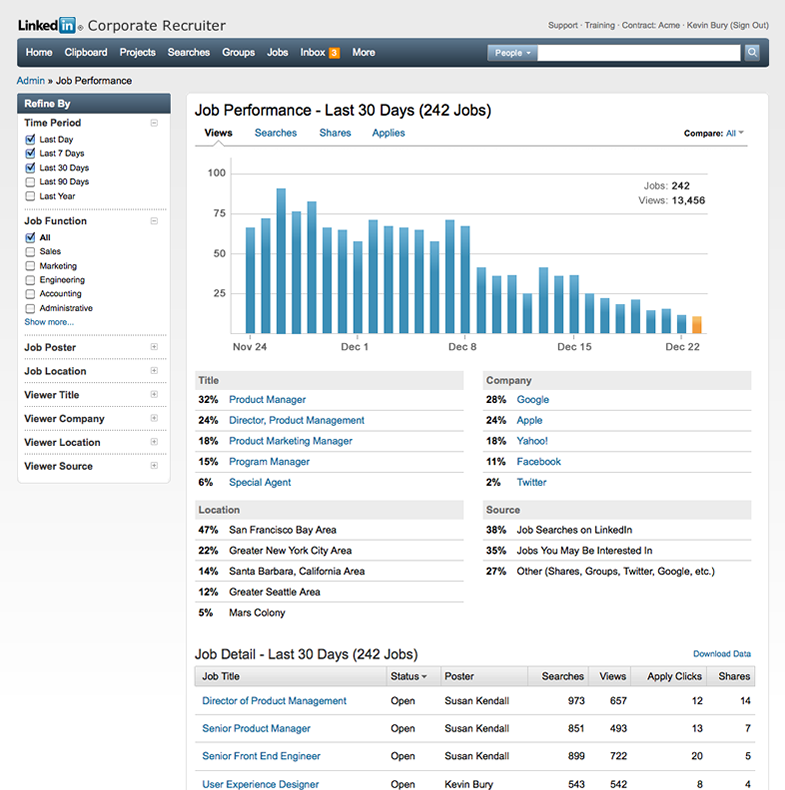The image size is (785, 790).
Task: Open Senior Product Manager job
Action: point(256,729)
